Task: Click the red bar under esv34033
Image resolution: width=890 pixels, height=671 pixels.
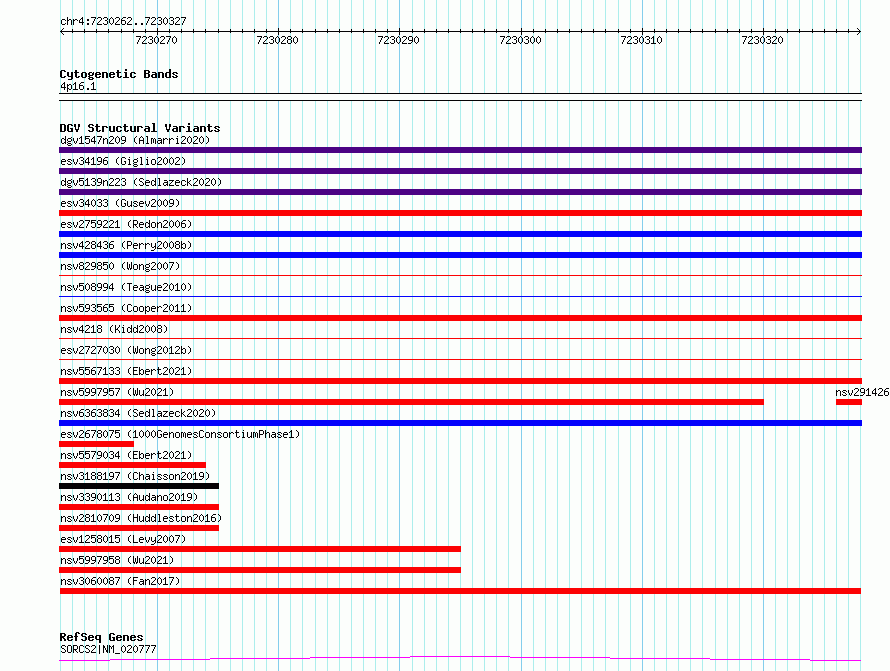Action: [x=460, y=213]
